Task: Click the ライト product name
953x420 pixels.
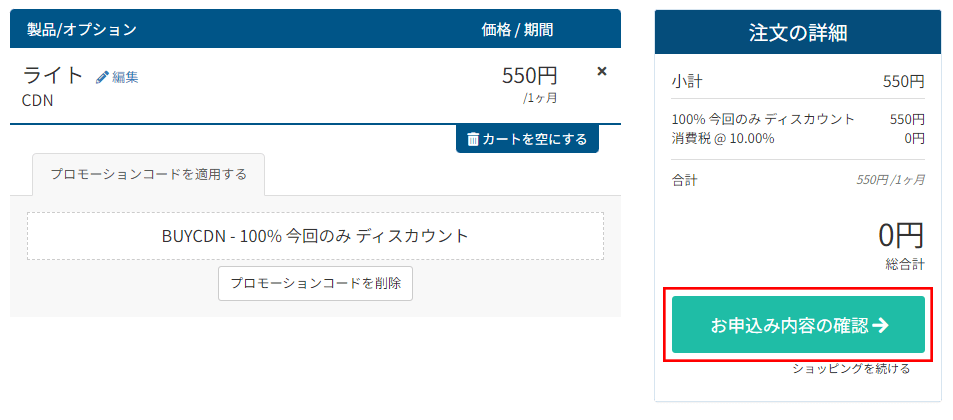Action: (x=54, y=75)
